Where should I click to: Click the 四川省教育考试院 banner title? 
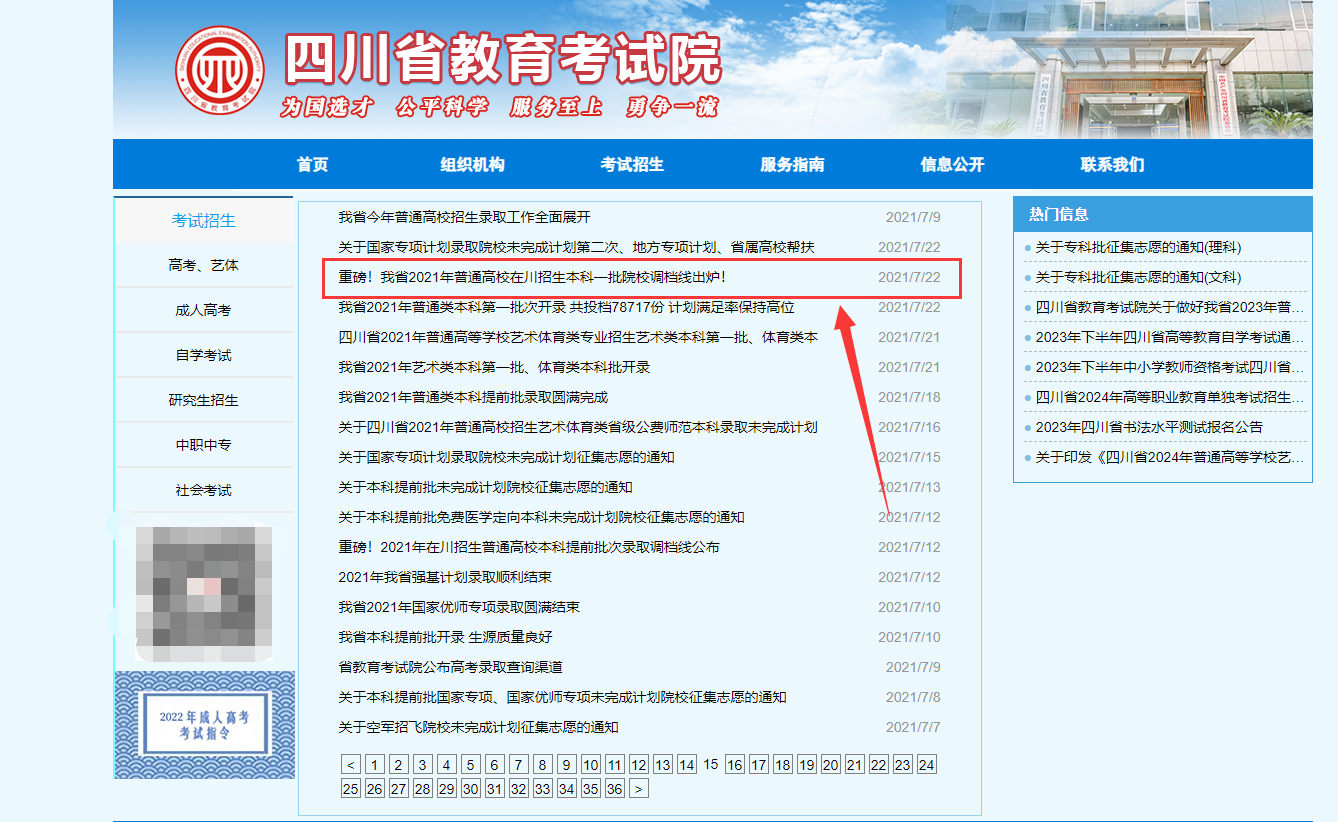[504, 58]
